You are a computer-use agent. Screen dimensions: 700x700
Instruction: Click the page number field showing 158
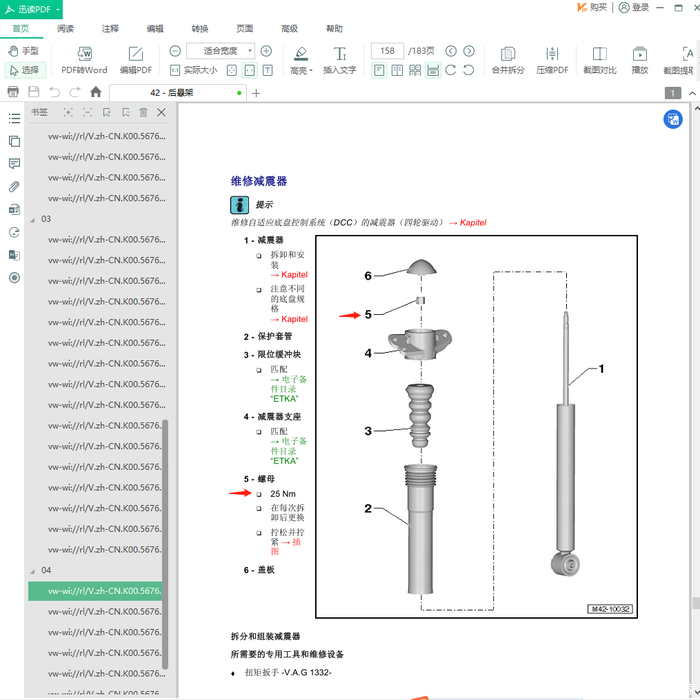pyautogui.click(x=386, y=50)
